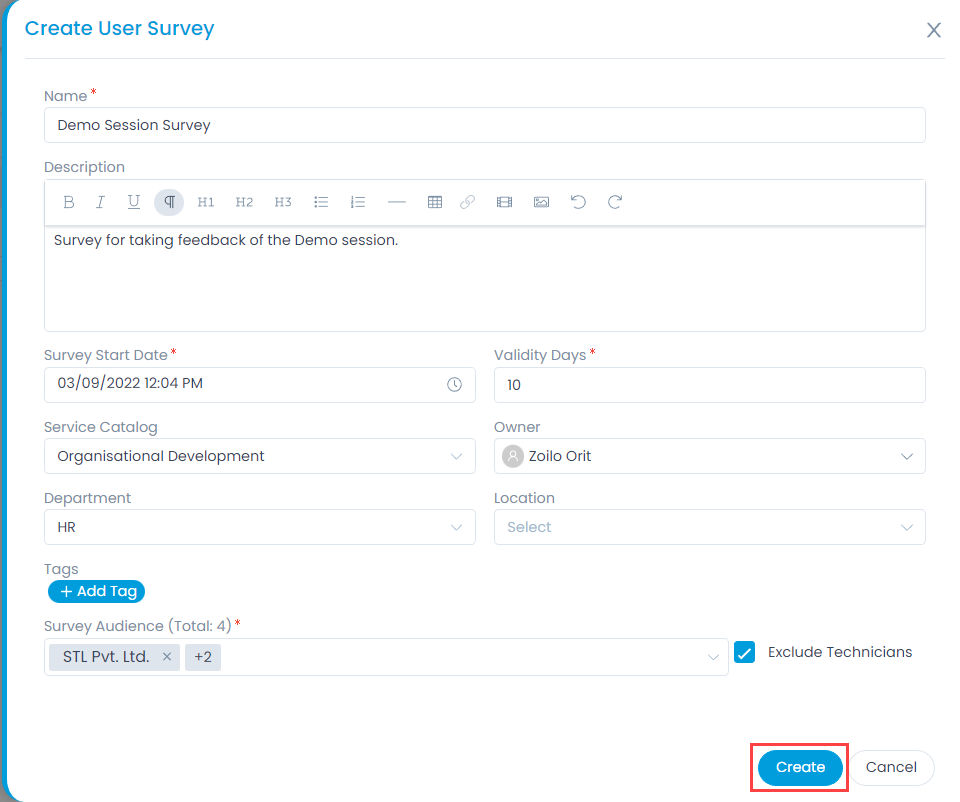Apply bold formatting in the description editor
This screenshot has width=960, height=802.
[x=68, y=201]
